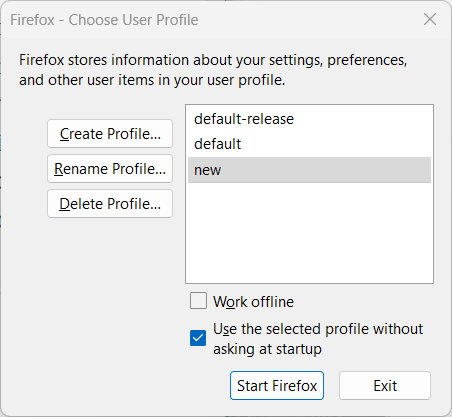Open the Create Profile wizard
Image resolution: width=452 pixels, height=417 pixels.
(110, 134)
